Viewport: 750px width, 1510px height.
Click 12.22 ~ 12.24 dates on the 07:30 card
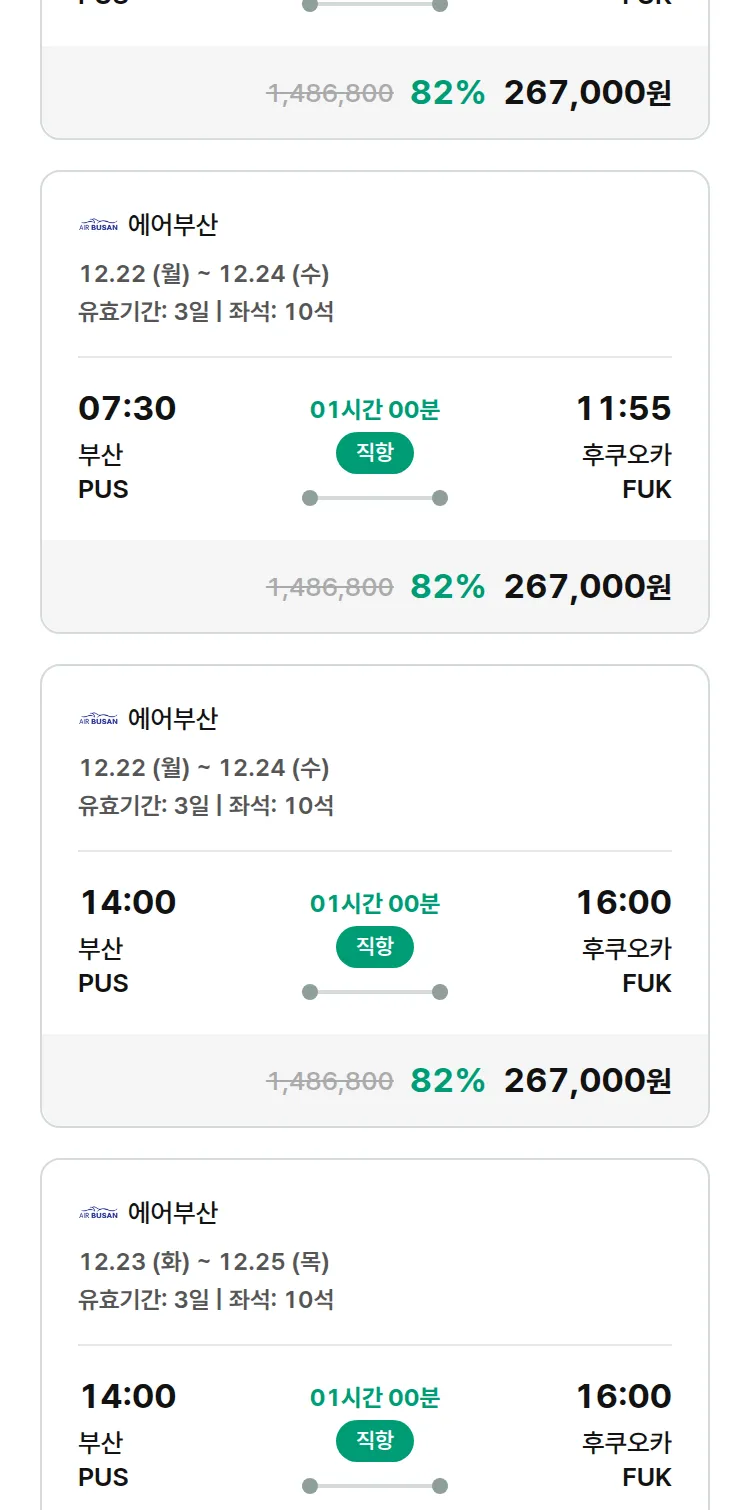point(204,274)
